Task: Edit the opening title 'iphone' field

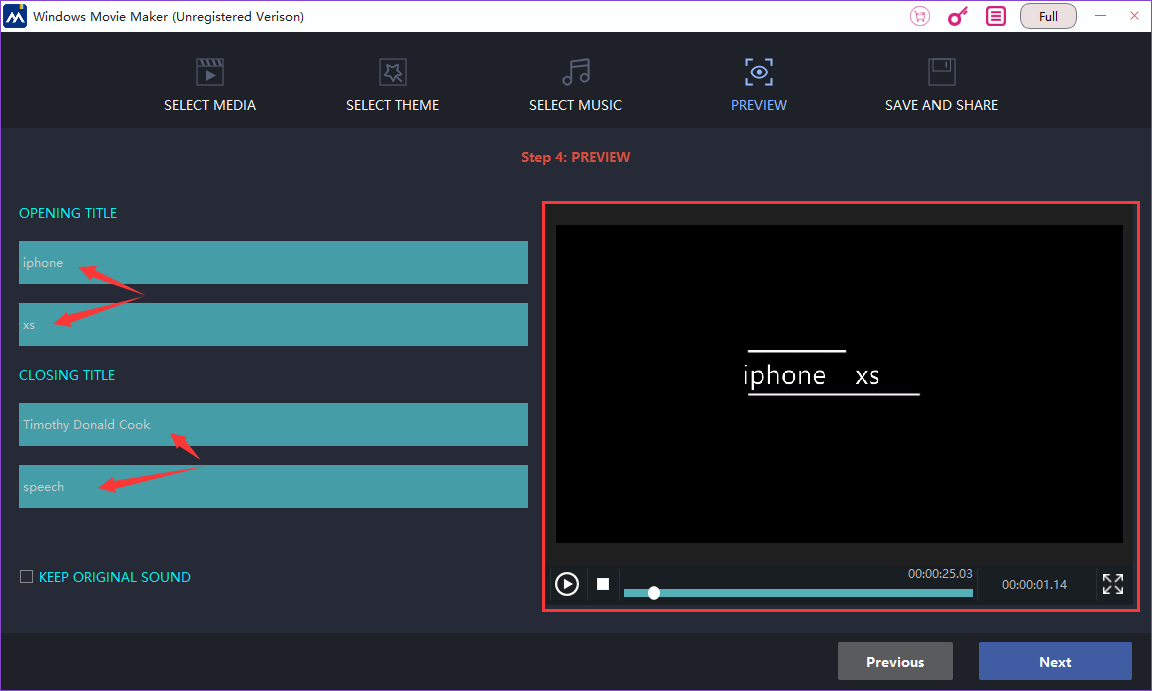Action: coord(273,262)
